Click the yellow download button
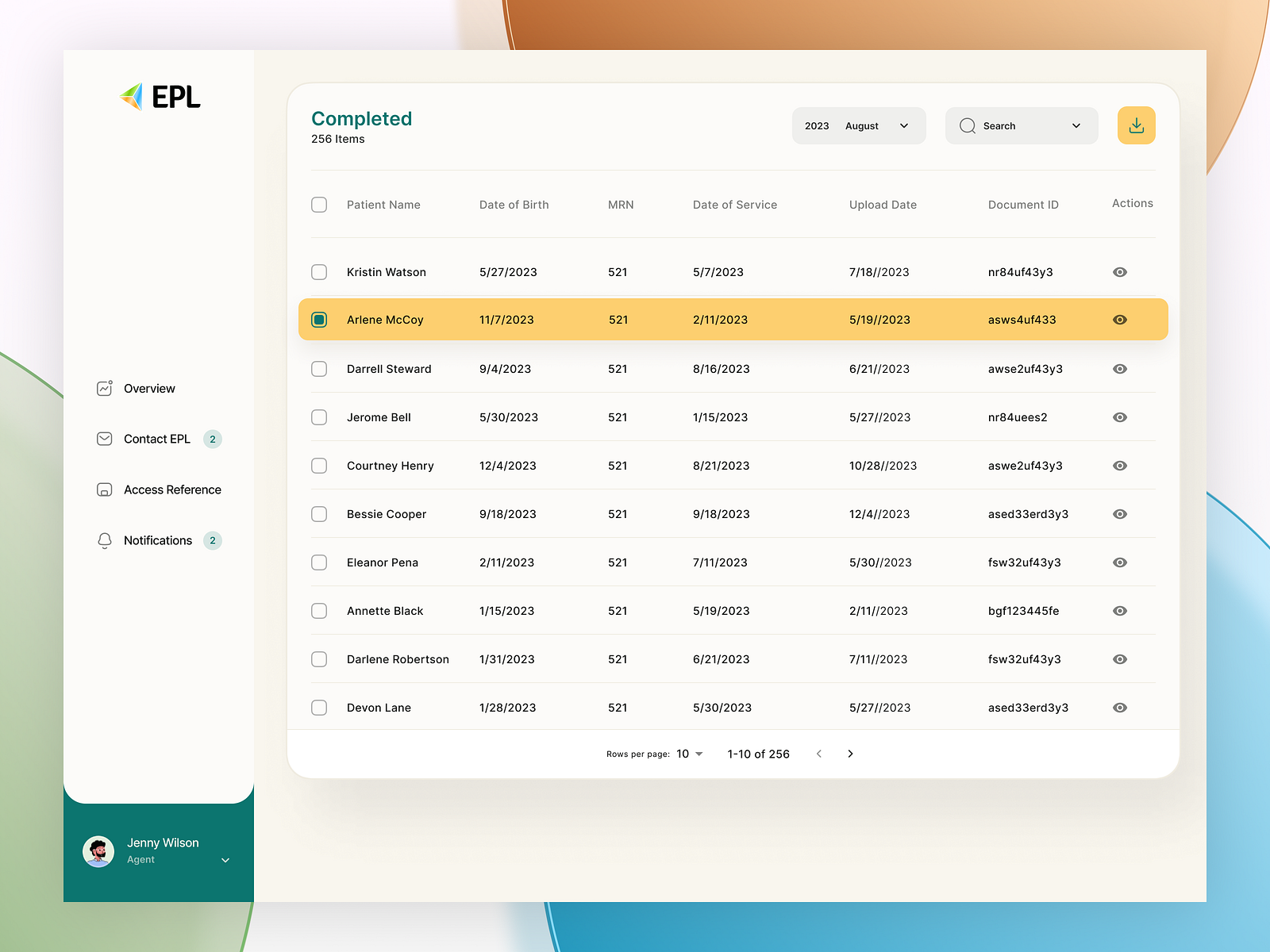The image size is (1270, 952). tap(1136, 125)
